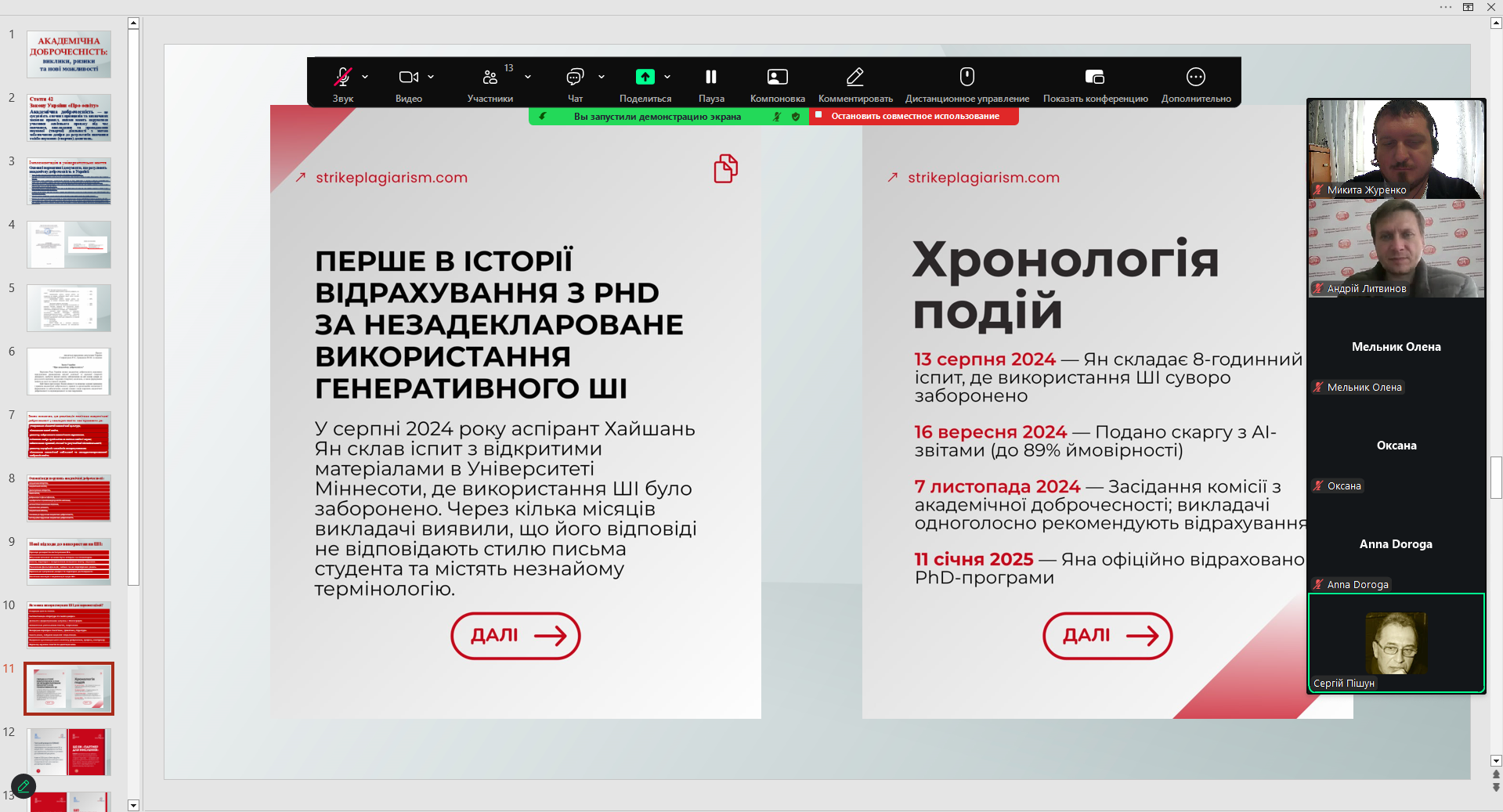Open the Компоновка layout options
The image size is (1503, 812).
tap(777, 77)
